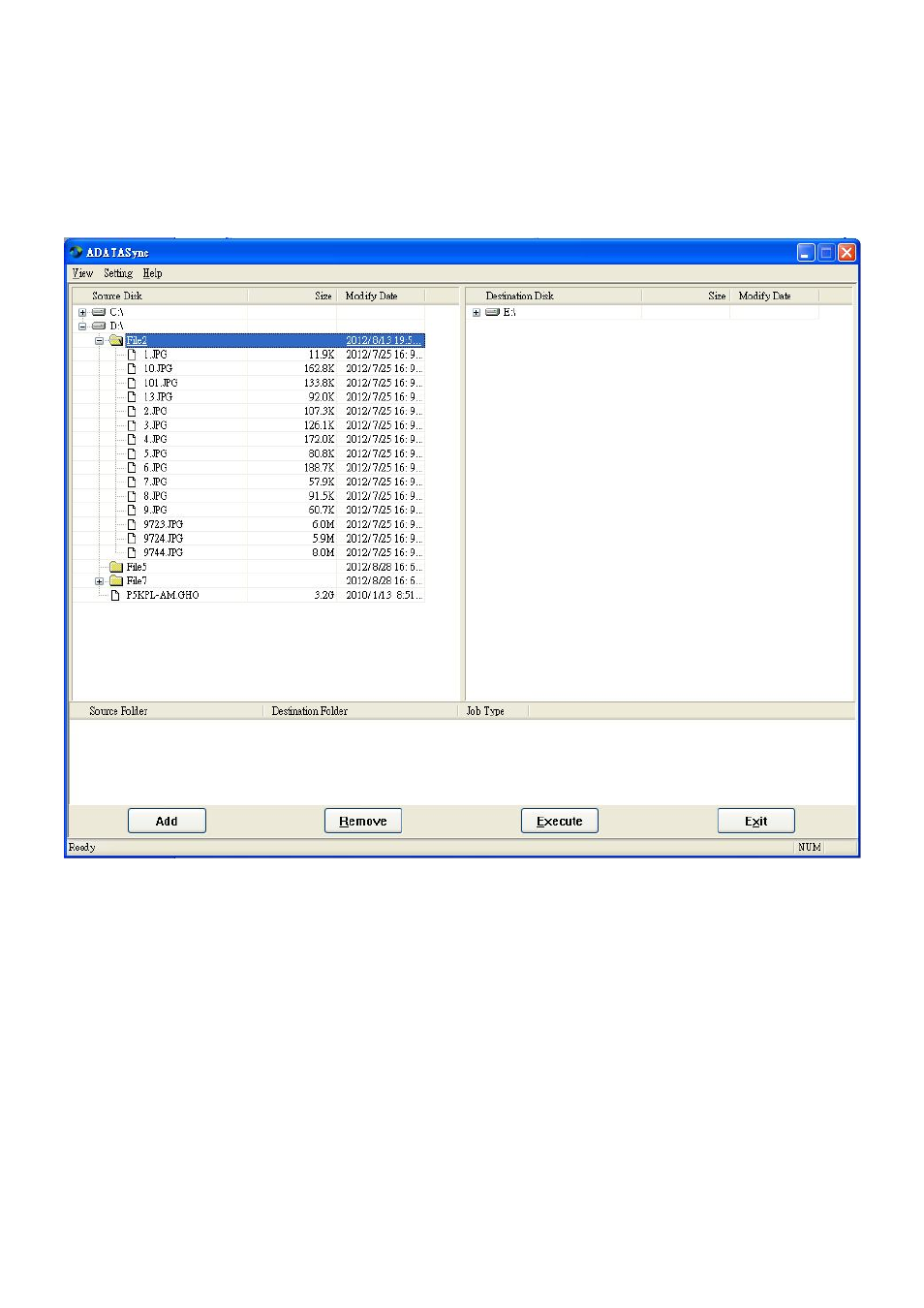Select the File7 folder name
The image size is (924, 1308).
(x=137, y=580)
